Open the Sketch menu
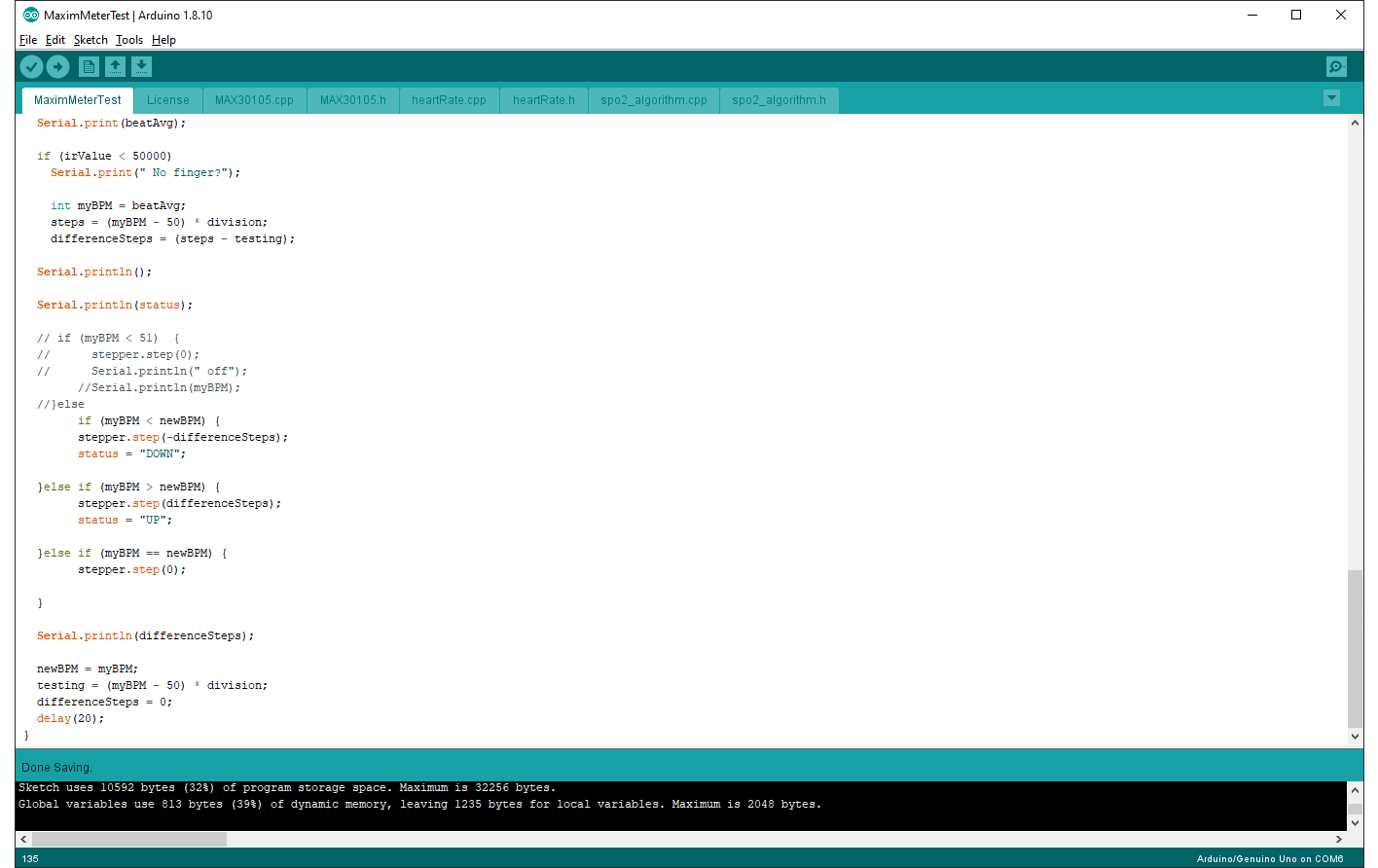 point(91,40)
